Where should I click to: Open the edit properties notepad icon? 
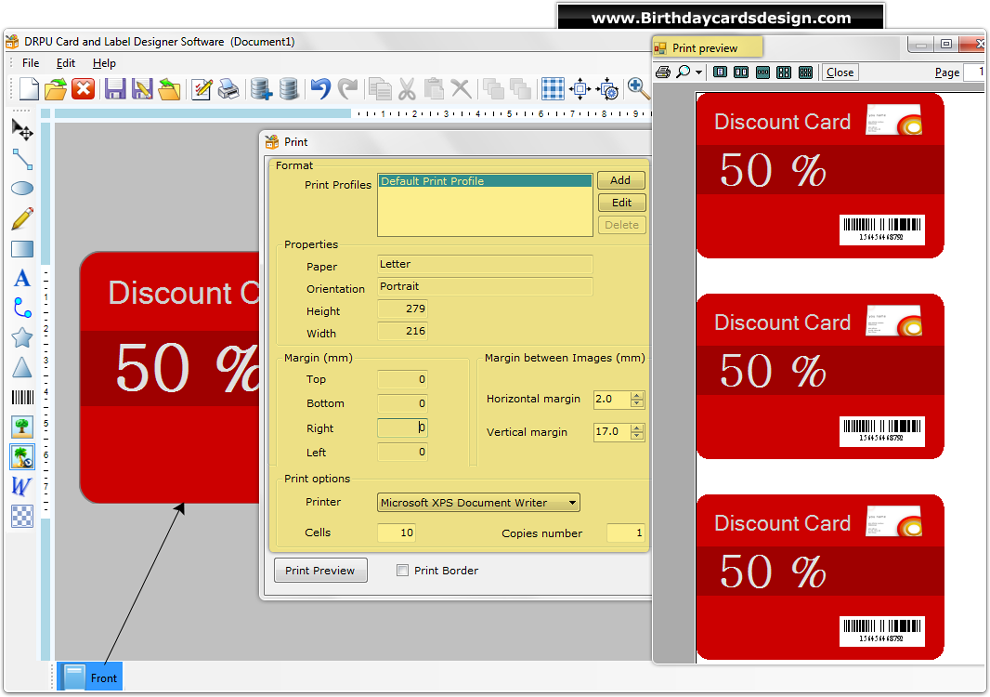tap(201, 89)
